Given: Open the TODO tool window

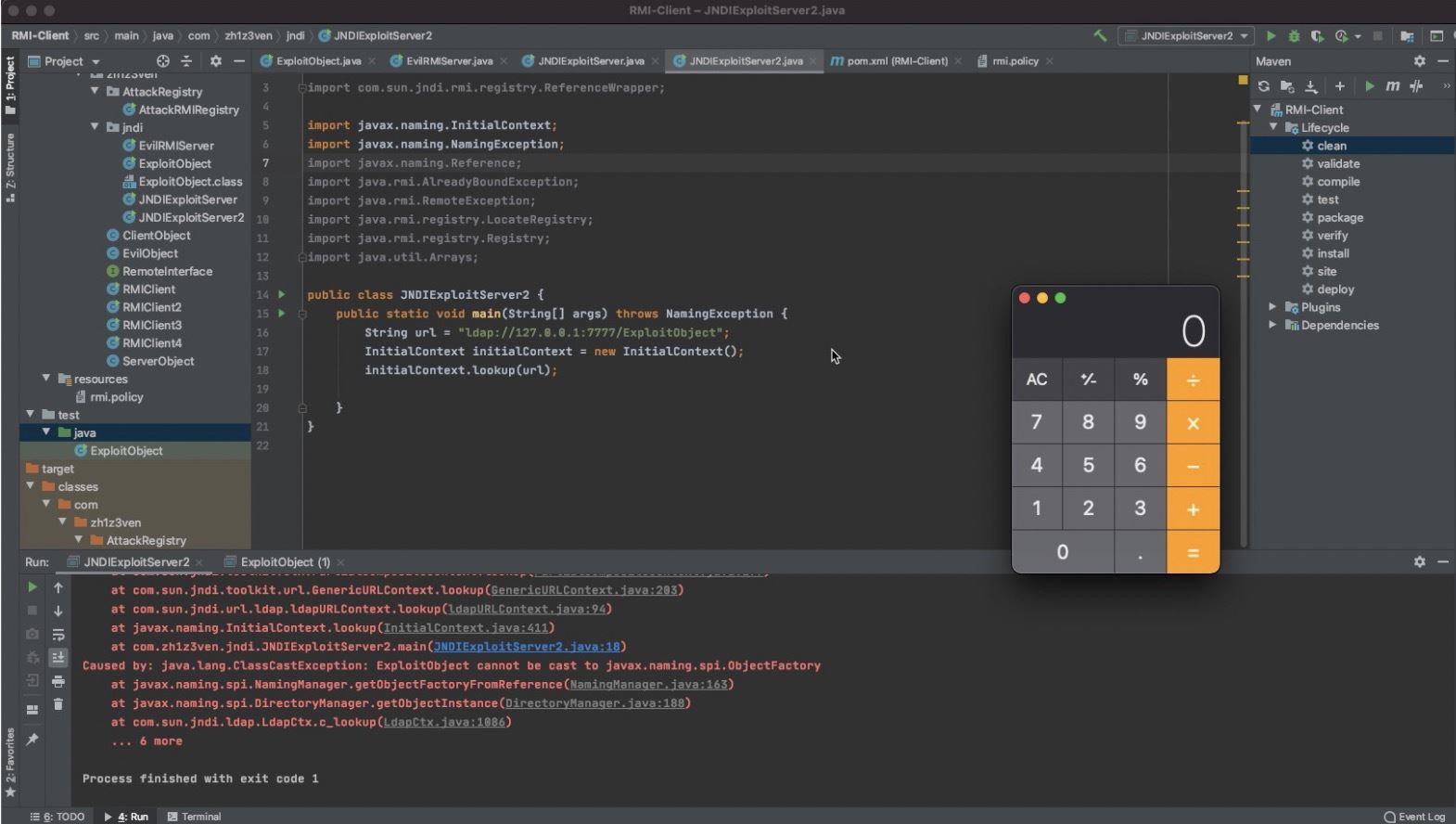Looking at the screenshot, I should [57, 817].
